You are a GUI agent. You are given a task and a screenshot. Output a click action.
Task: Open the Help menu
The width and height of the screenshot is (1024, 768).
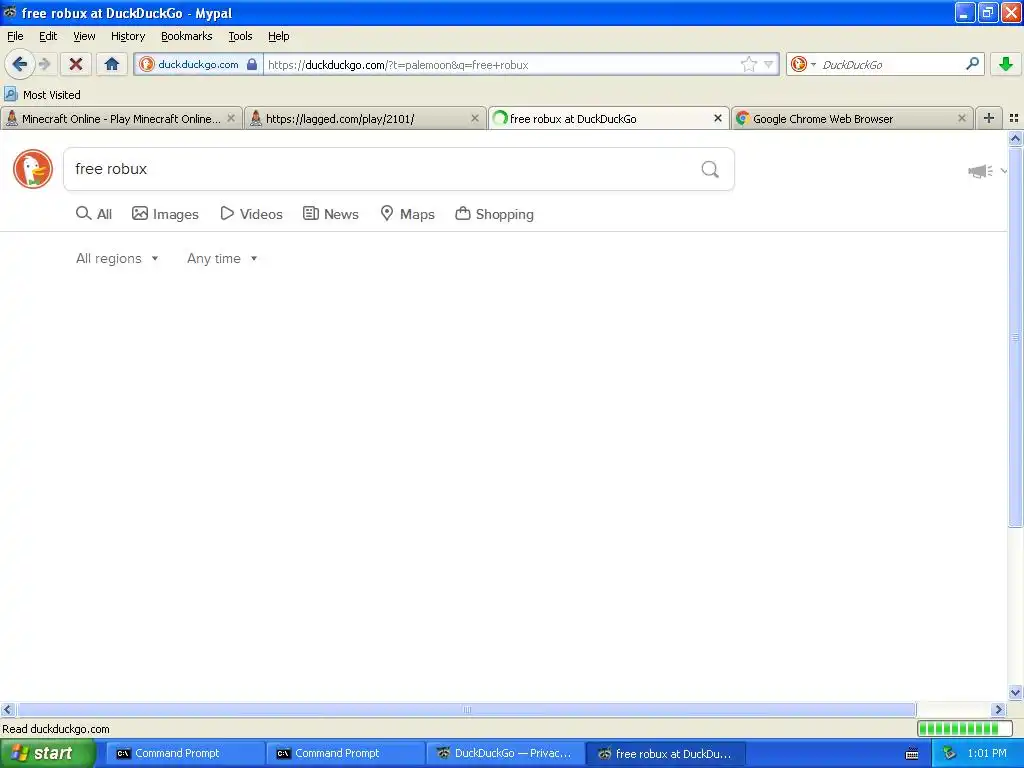(278, 36)
